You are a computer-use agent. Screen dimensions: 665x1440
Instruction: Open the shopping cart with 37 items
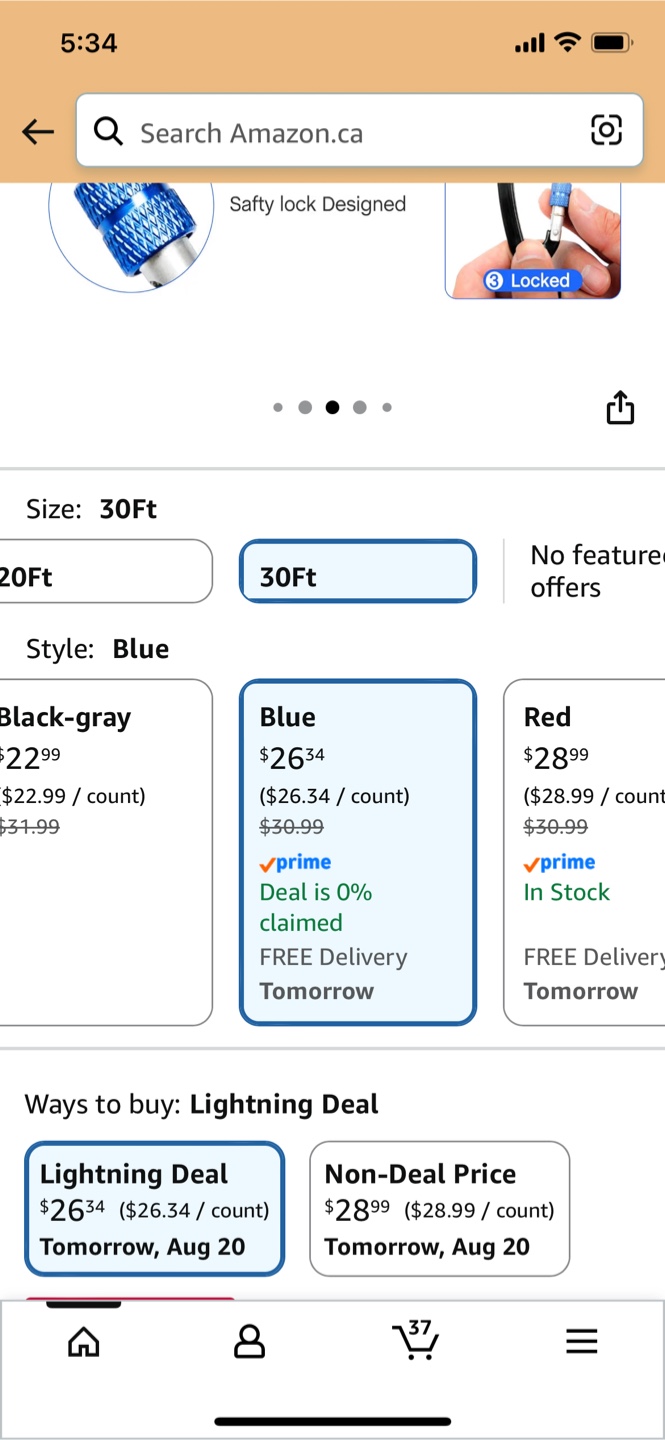[415, 1339]
